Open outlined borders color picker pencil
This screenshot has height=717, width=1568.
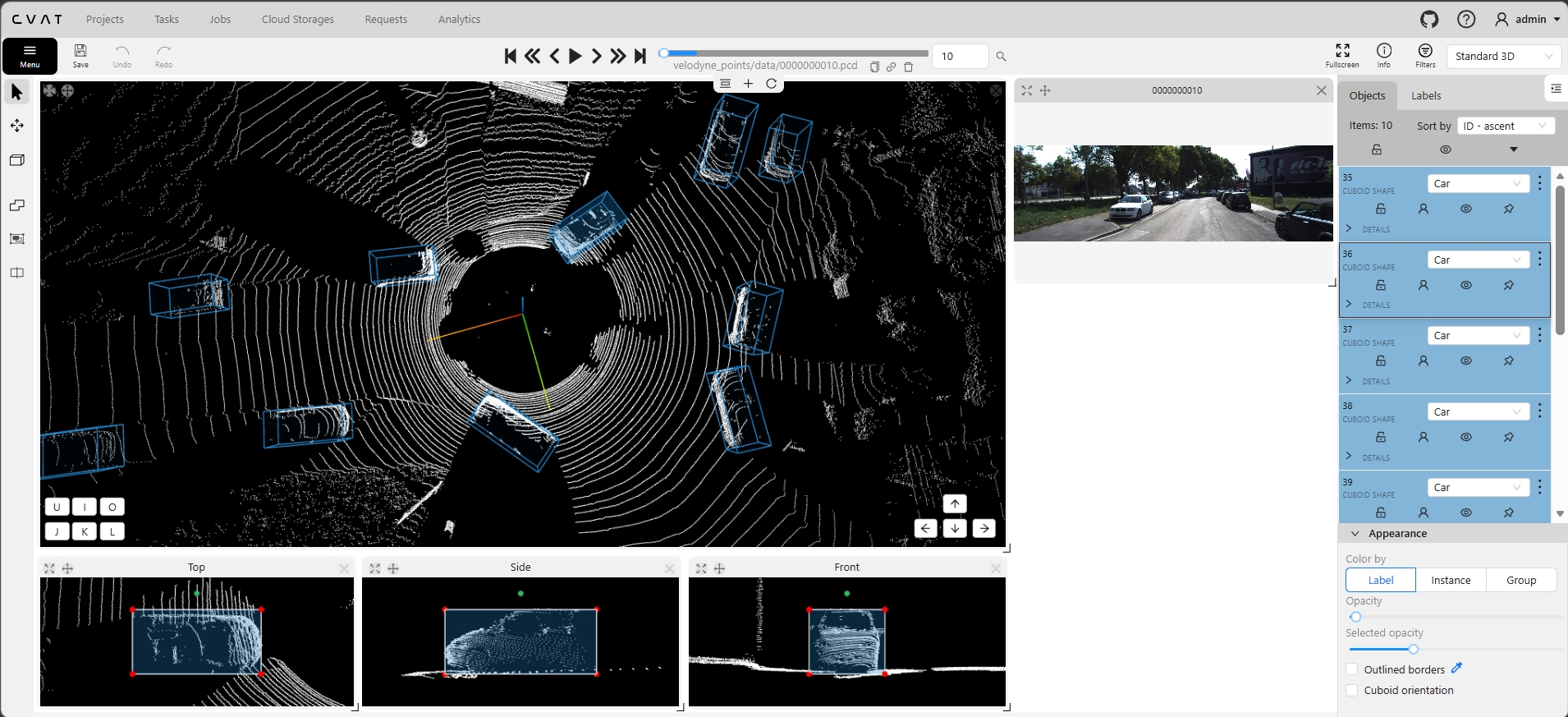click(1457, 669)
